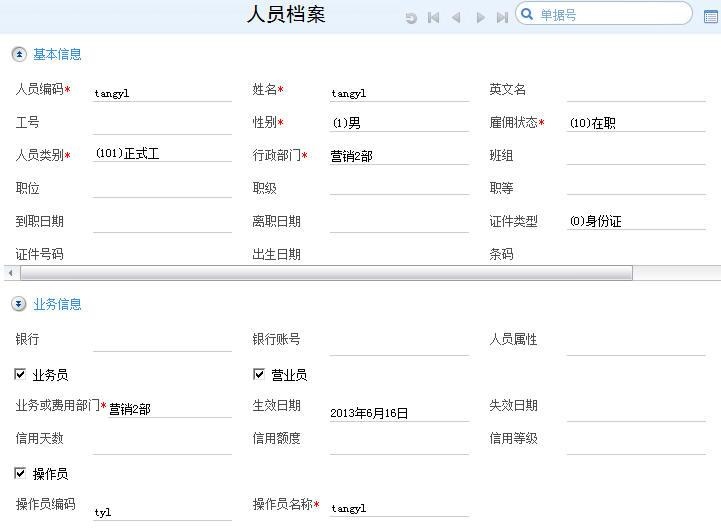Click the 班组 field
721x529 pixels.
pos(636,155)
